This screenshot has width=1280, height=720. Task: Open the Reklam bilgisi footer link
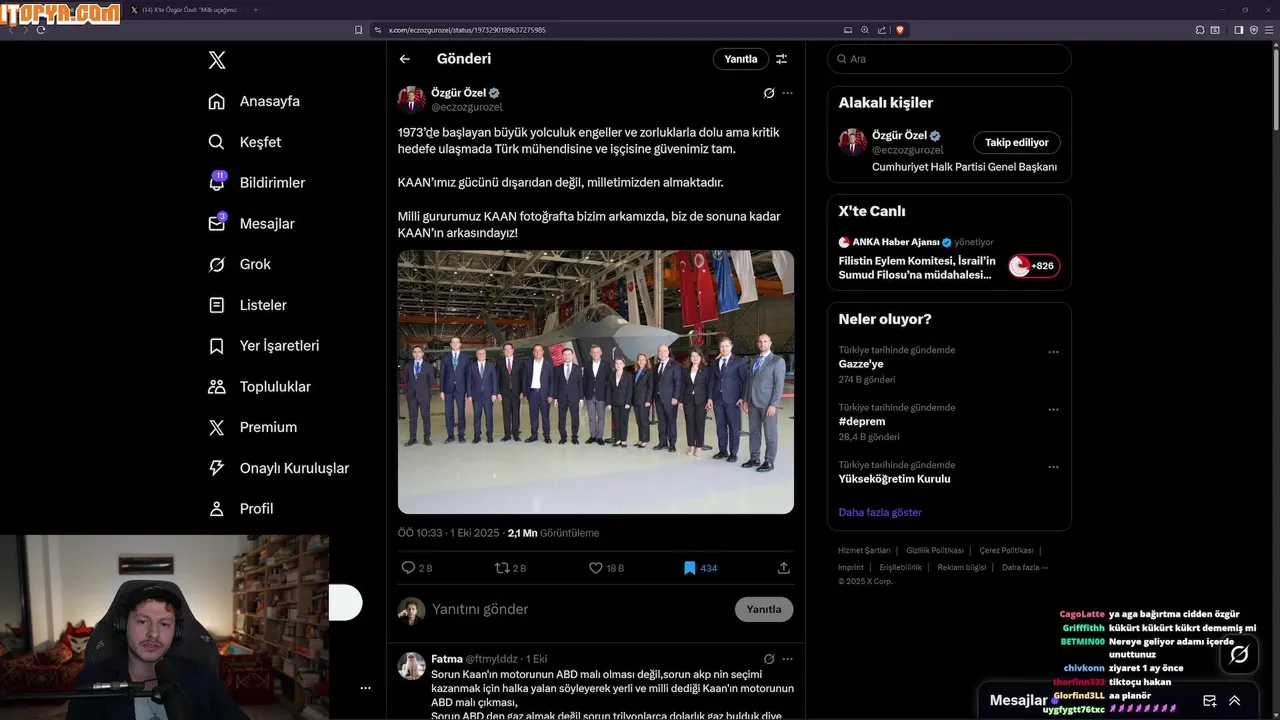coord(961,567)
